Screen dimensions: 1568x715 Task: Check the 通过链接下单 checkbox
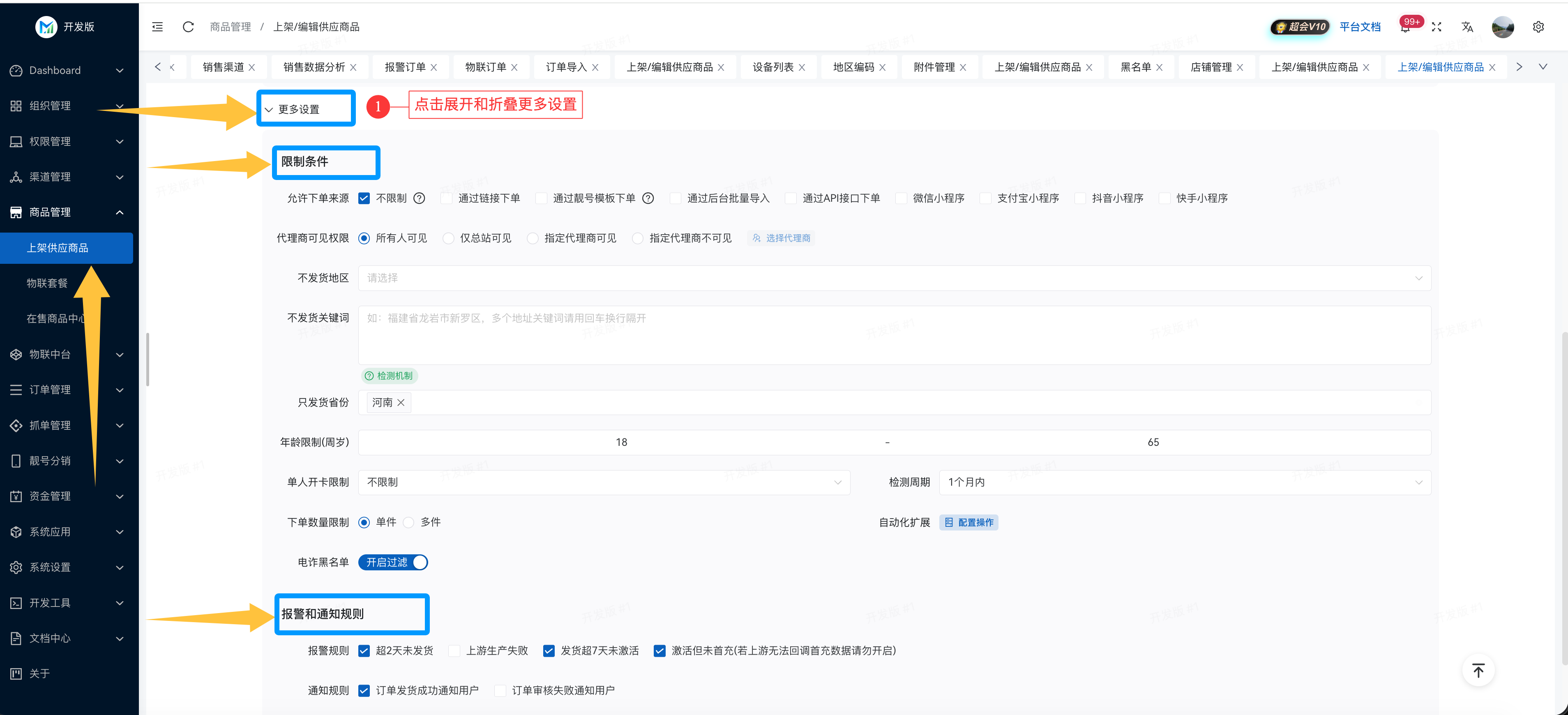[x=447, y=198]
